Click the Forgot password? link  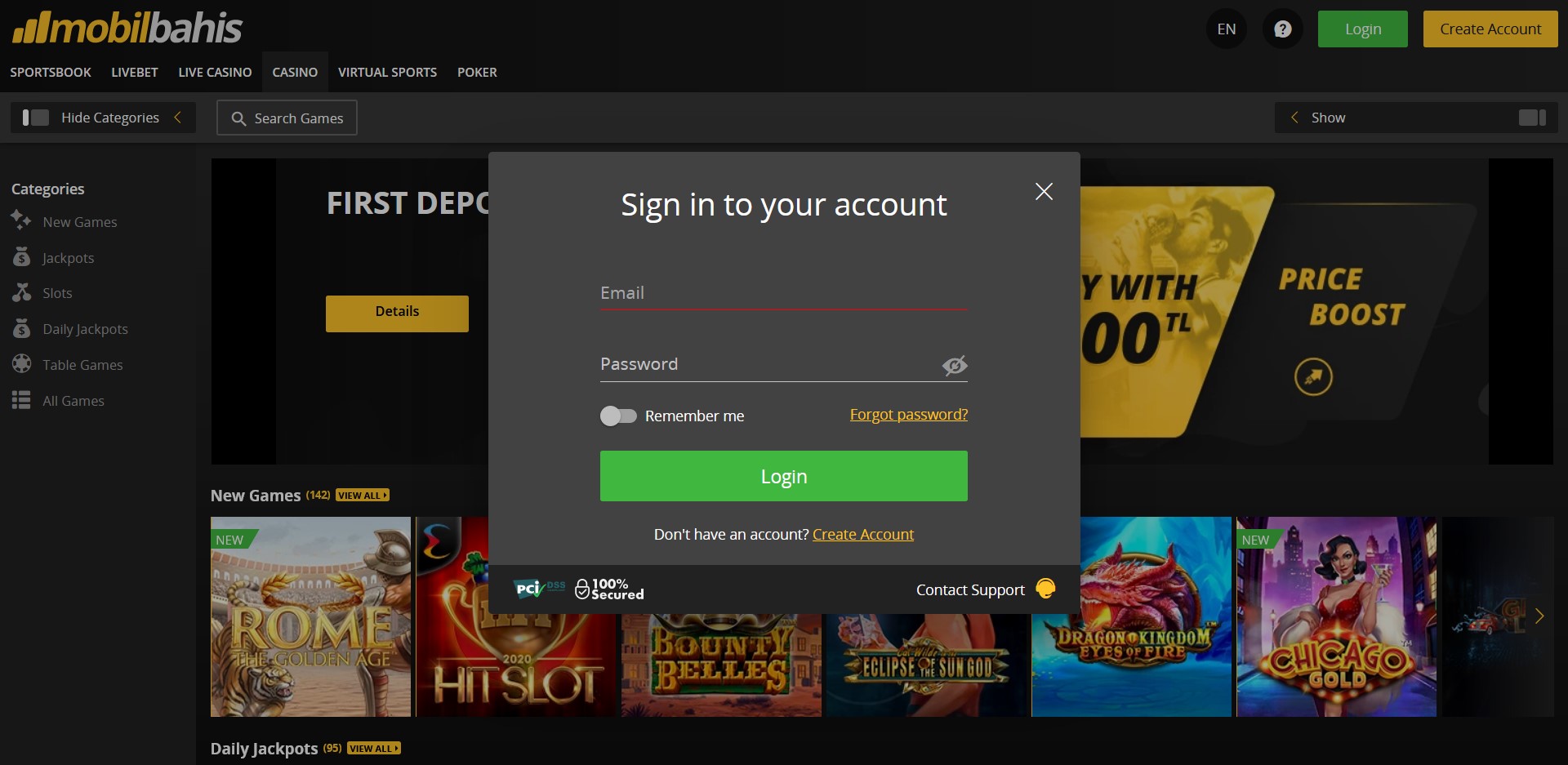point(908,415)
